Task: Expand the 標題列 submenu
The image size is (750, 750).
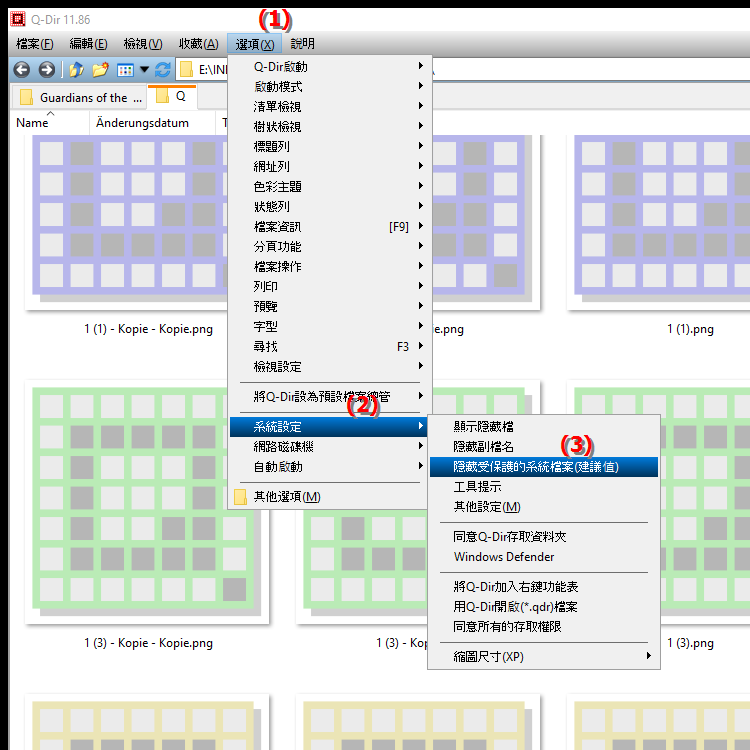Action: 330,146
